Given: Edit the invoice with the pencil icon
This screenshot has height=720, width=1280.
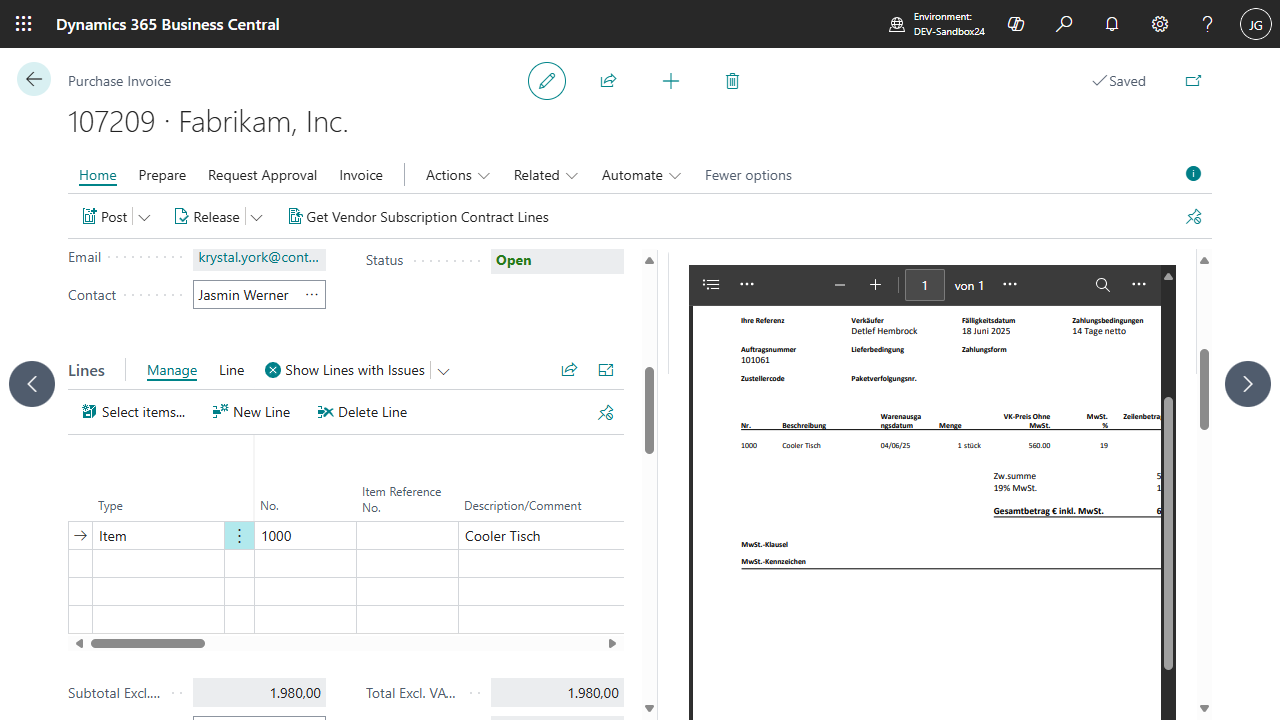Looking at the screenshot, I should coord(546,80).
